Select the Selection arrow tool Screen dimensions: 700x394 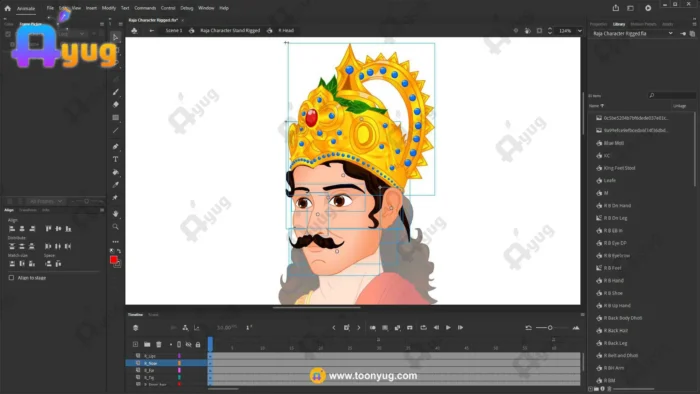116,37
